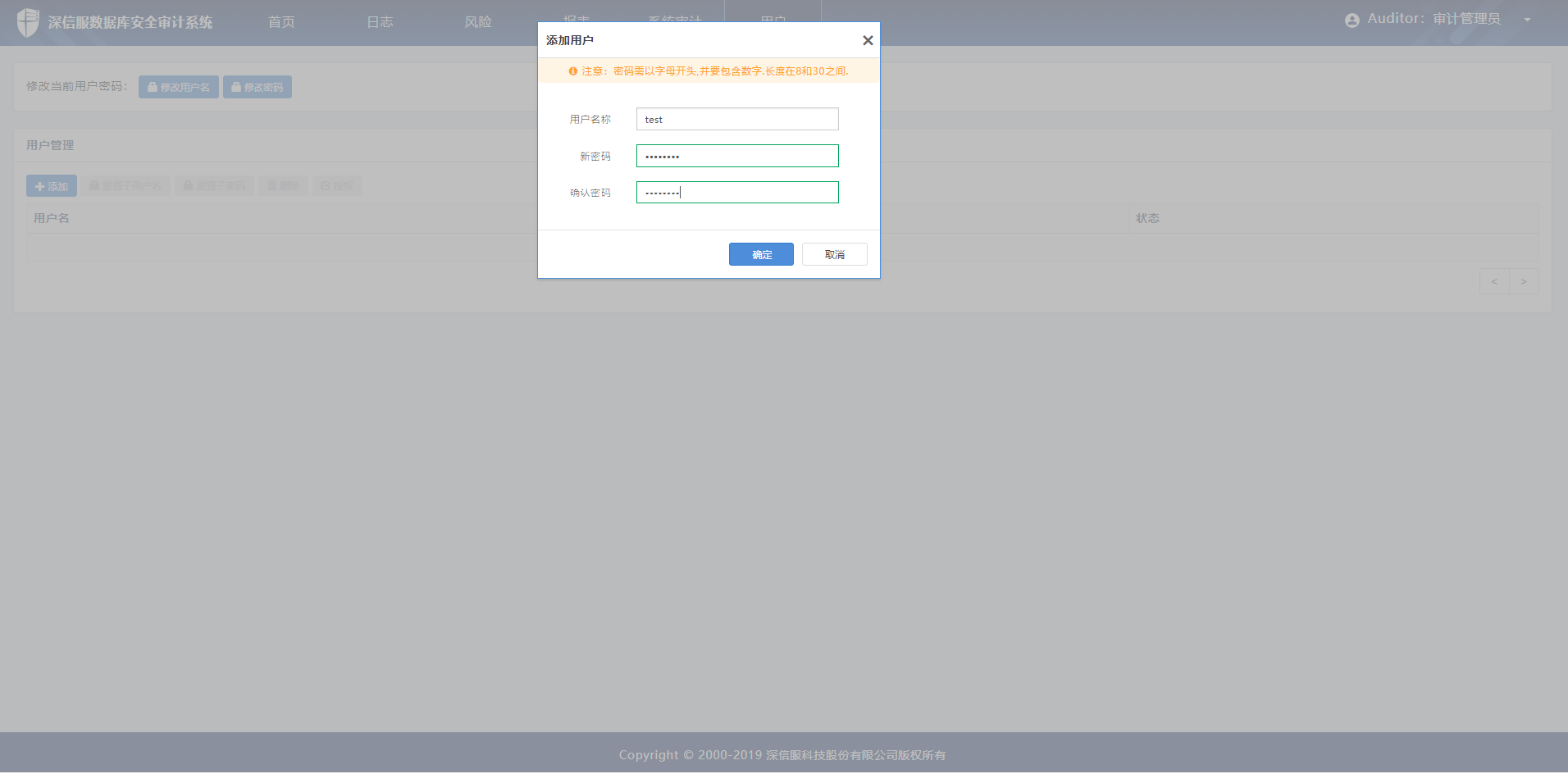Go to the 日志 menu item

click(380, 22)
